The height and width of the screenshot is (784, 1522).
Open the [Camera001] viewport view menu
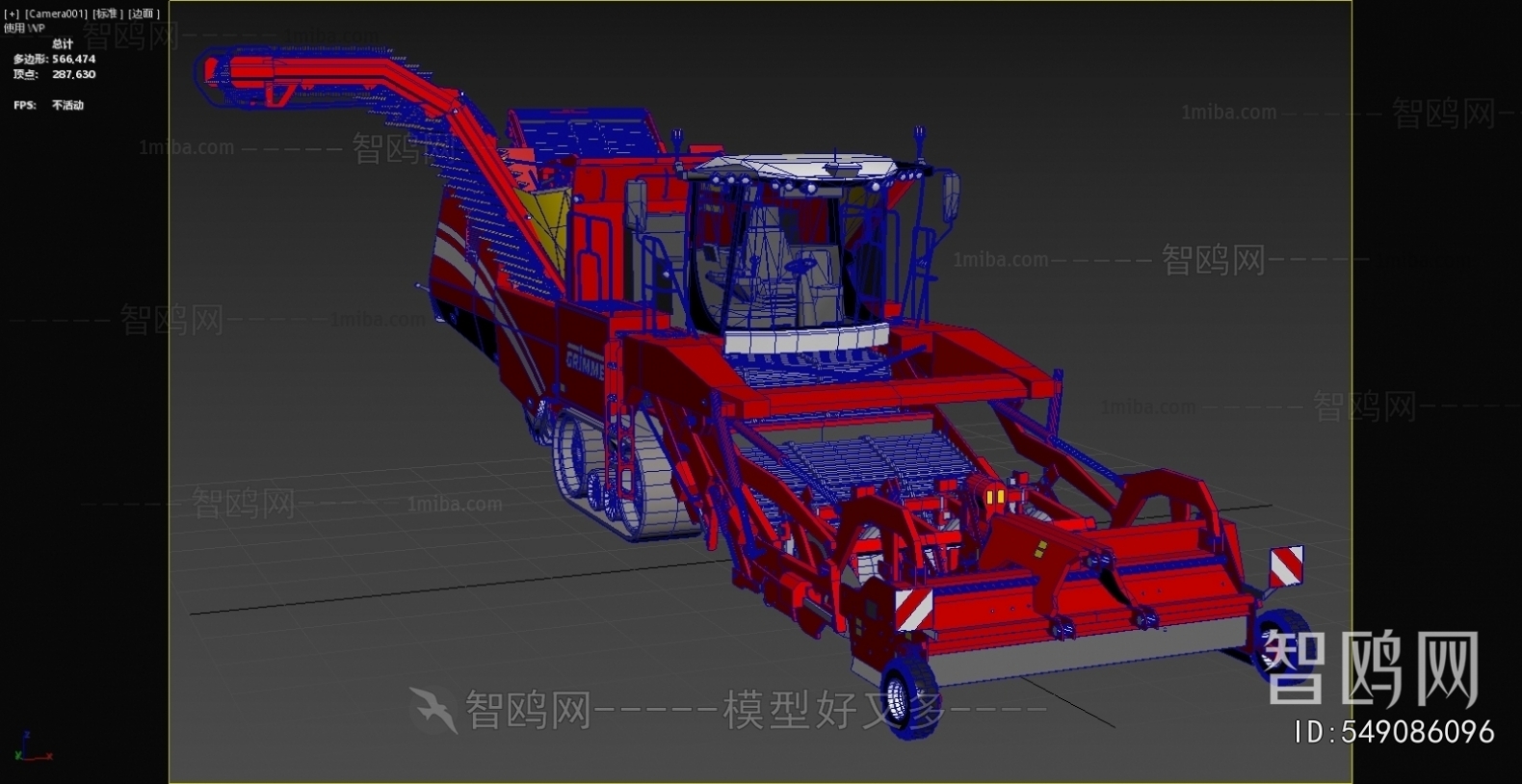57,13
